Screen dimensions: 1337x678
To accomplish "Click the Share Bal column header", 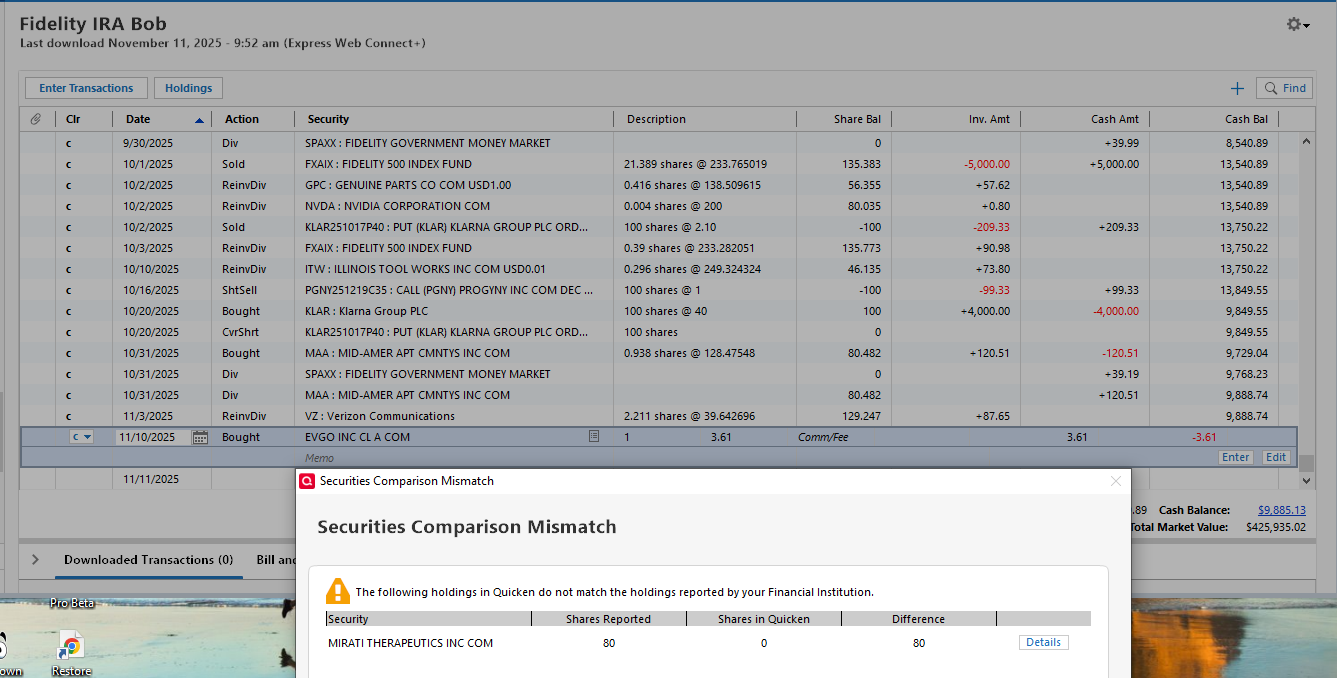I will (x=842, y=119).
